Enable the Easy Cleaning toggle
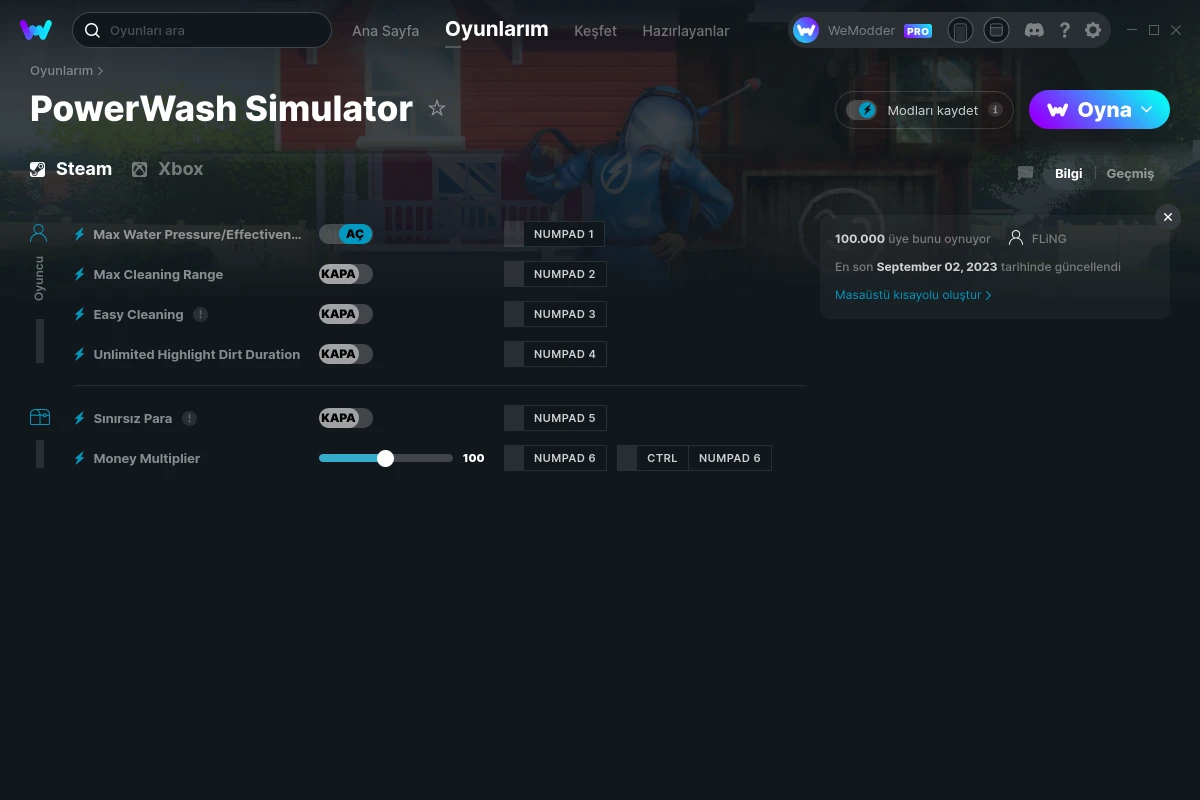The height and width of the screenshot is (800, 1200). pyautogui.click(x=346, y=314)
